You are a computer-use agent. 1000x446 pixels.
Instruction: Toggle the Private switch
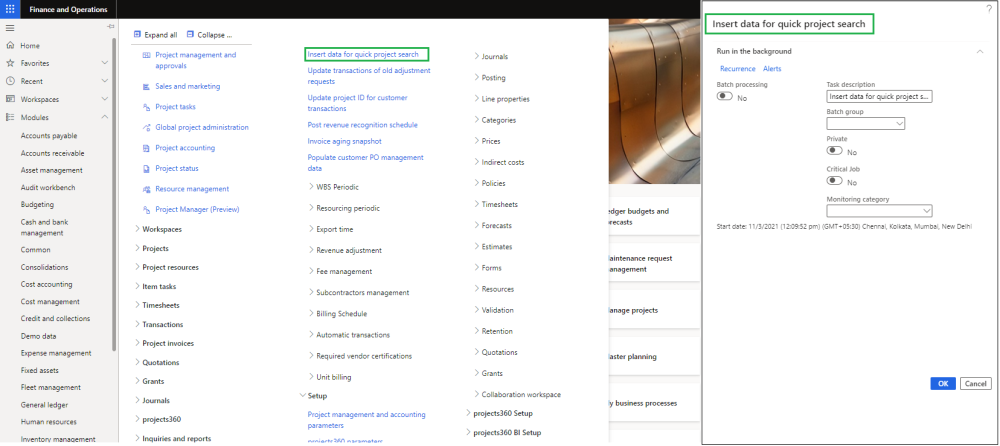(x=834, y=151)
